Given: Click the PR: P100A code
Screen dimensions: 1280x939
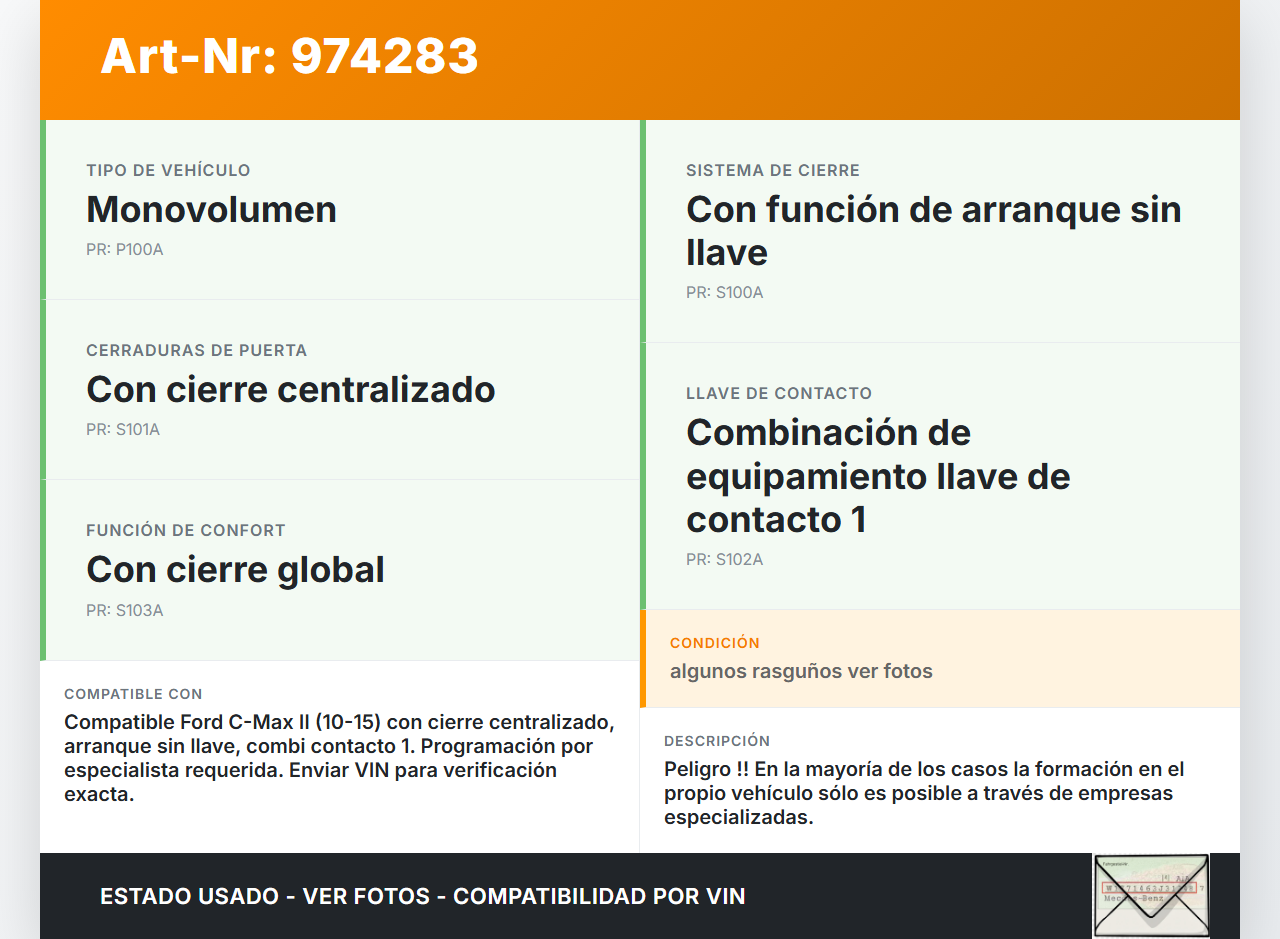Looking at the screenshot, I should tap(124, 250).
